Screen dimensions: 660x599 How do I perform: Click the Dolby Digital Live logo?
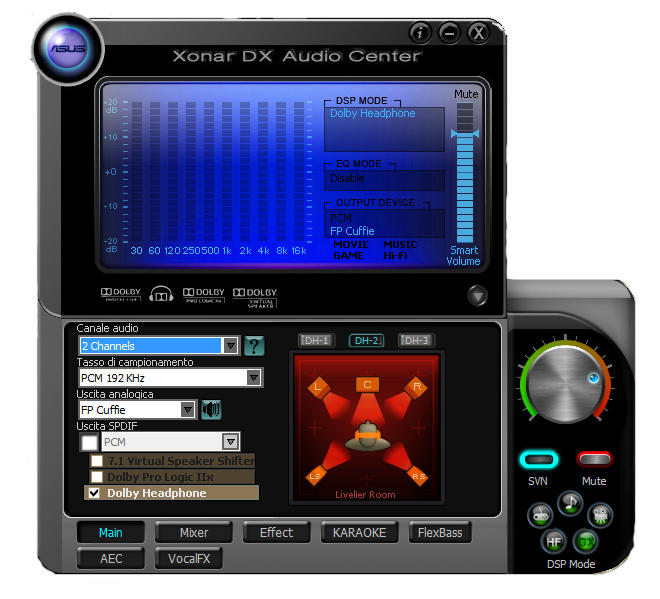120,294
